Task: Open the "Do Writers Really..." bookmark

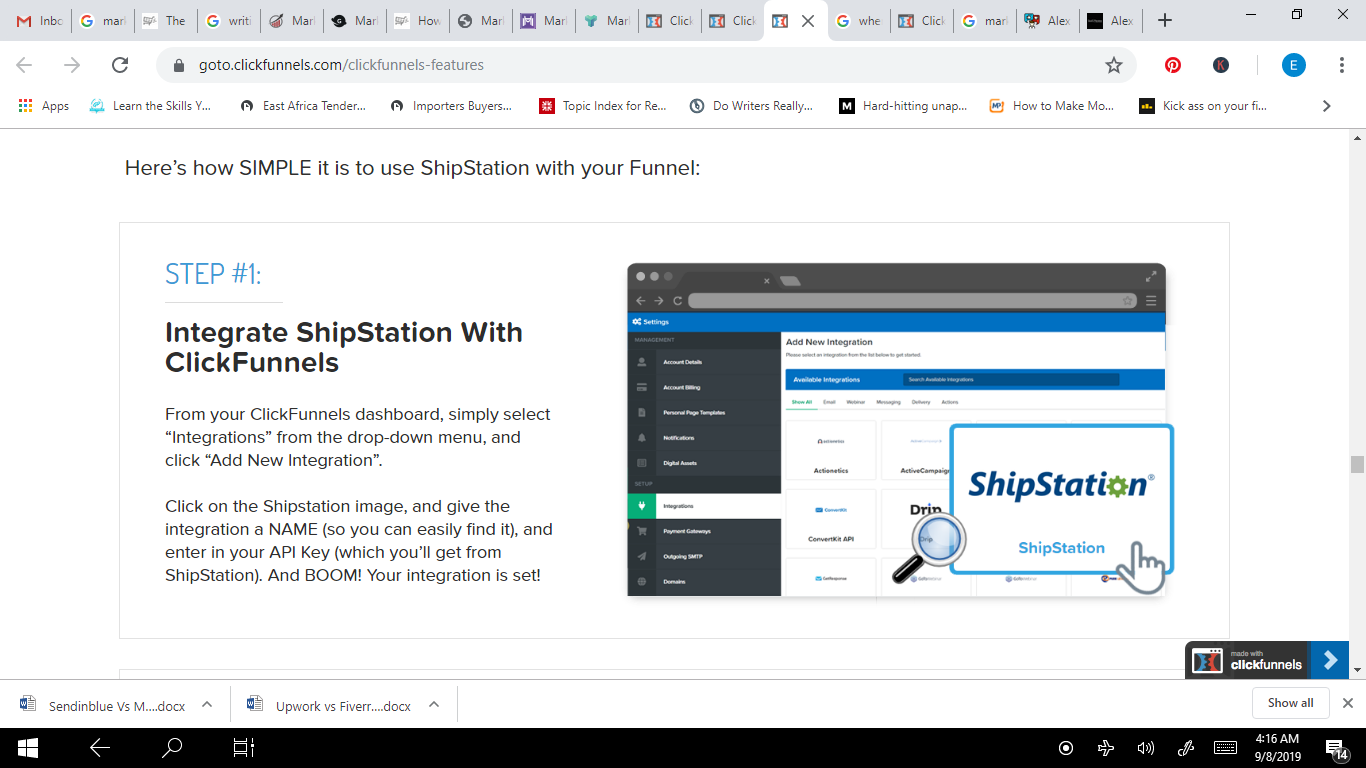Action: coord(751,106)
